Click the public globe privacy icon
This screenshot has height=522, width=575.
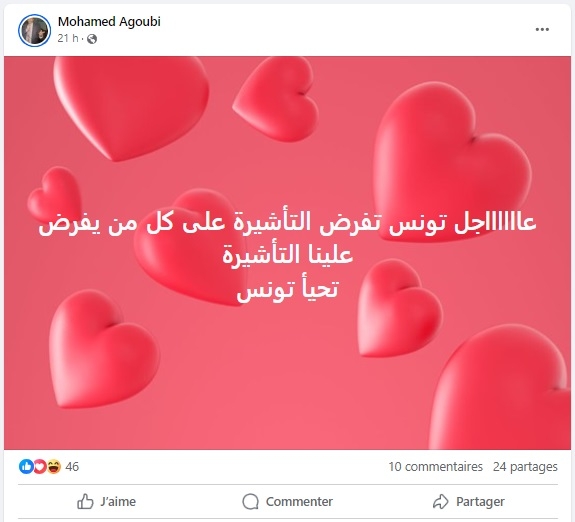[92, 39]
